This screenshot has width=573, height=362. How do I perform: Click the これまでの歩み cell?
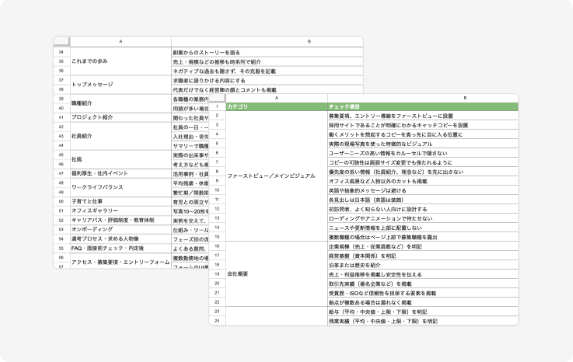point(121,61)
